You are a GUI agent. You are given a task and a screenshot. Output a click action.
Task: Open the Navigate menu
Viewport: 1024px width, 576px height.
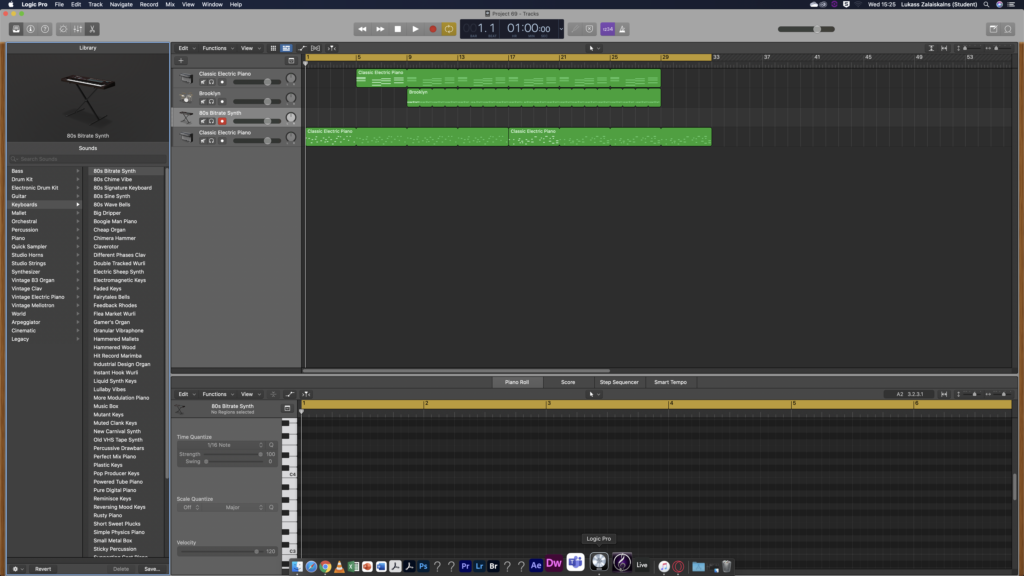point(121,5)
